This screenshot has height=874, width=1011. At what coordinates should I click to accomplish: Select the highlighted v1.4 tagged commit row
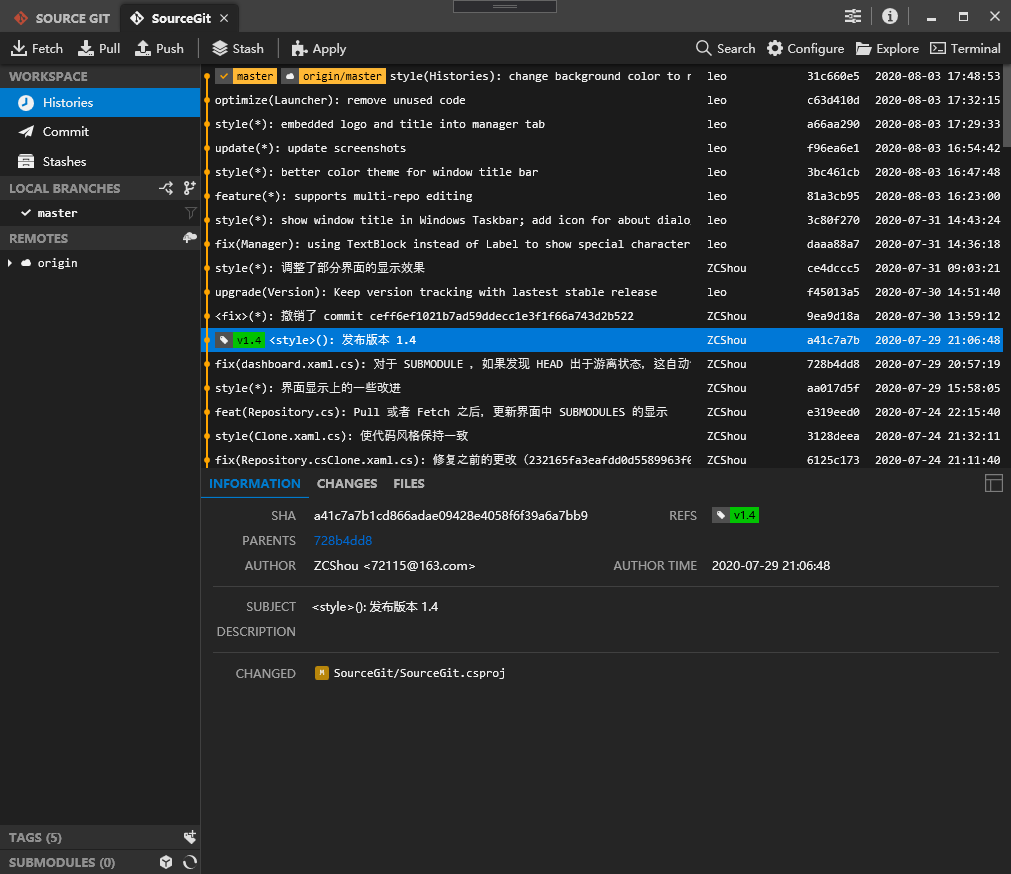tap(602, 340)
